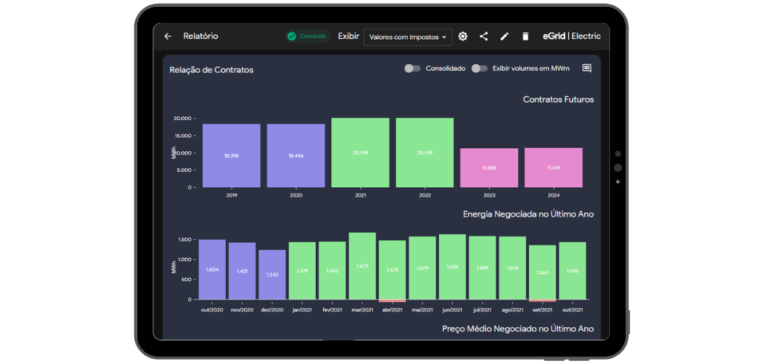This screenshot has height=364, width=768.
Task: Click the out/2021 bar
Action: coord(573,270)
